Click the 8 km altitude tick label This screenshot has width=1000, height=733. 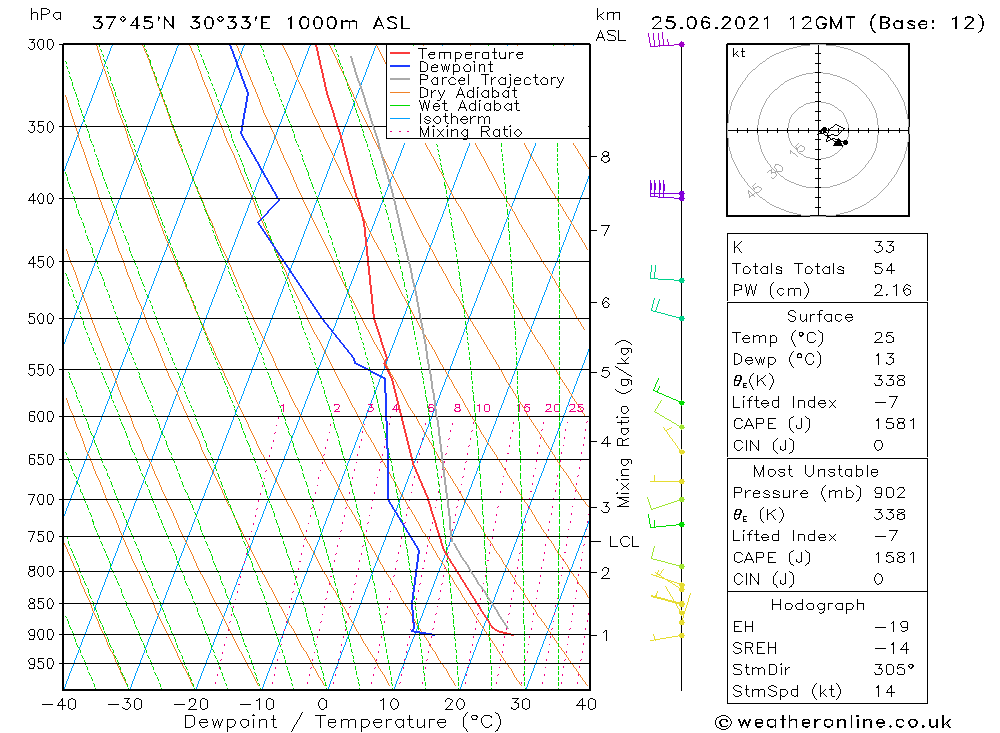coord(605,157)
